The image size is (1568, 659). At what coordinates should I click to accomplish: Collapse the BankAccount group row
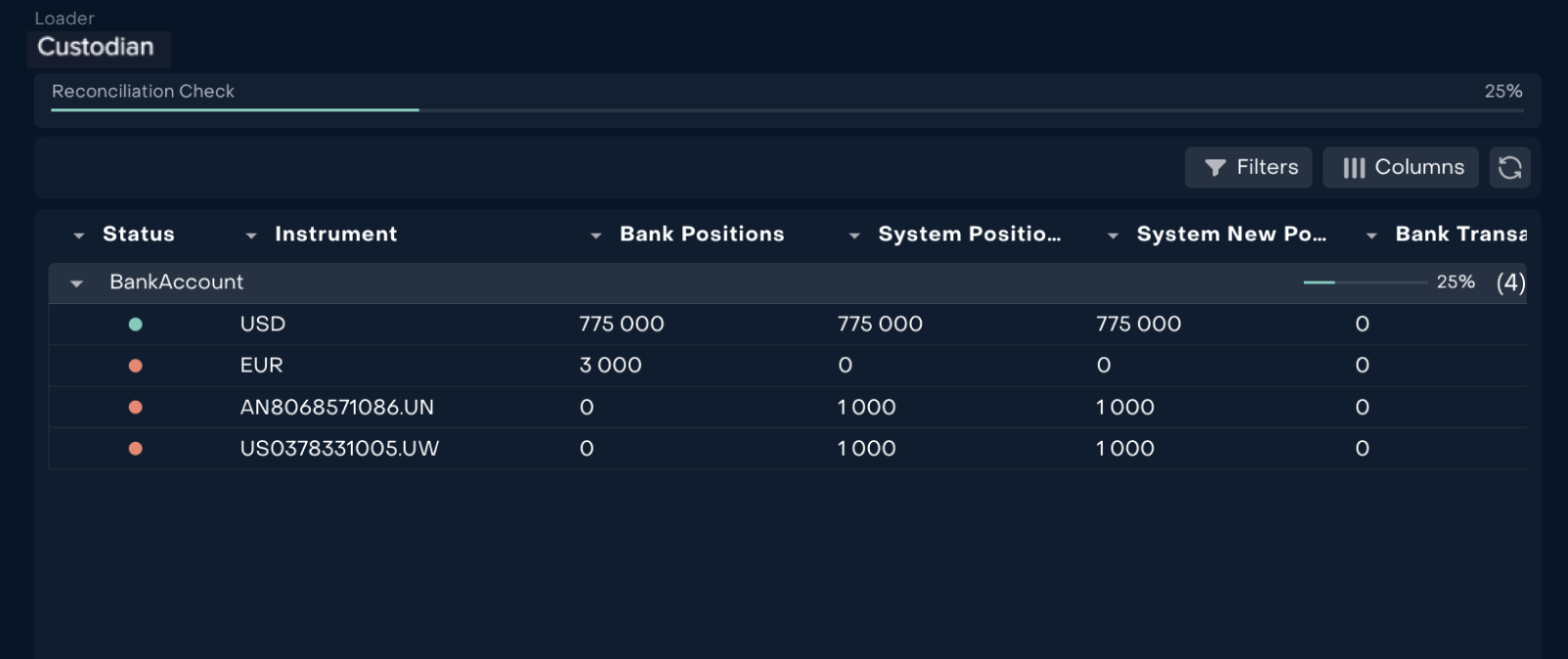tap(76, 284)
